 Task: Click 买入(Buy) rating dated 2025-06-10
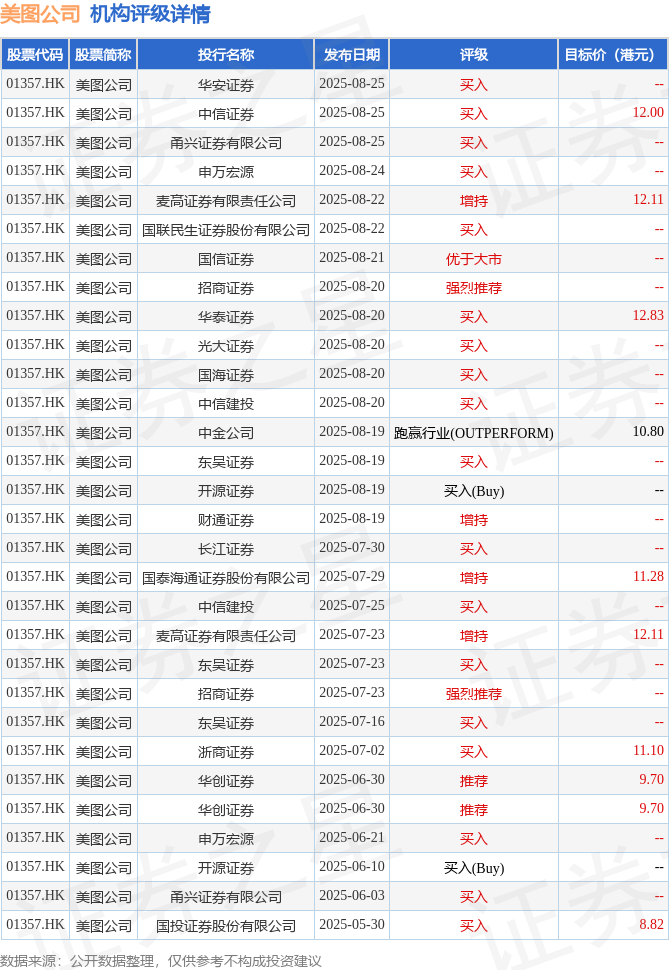(474, 868)
